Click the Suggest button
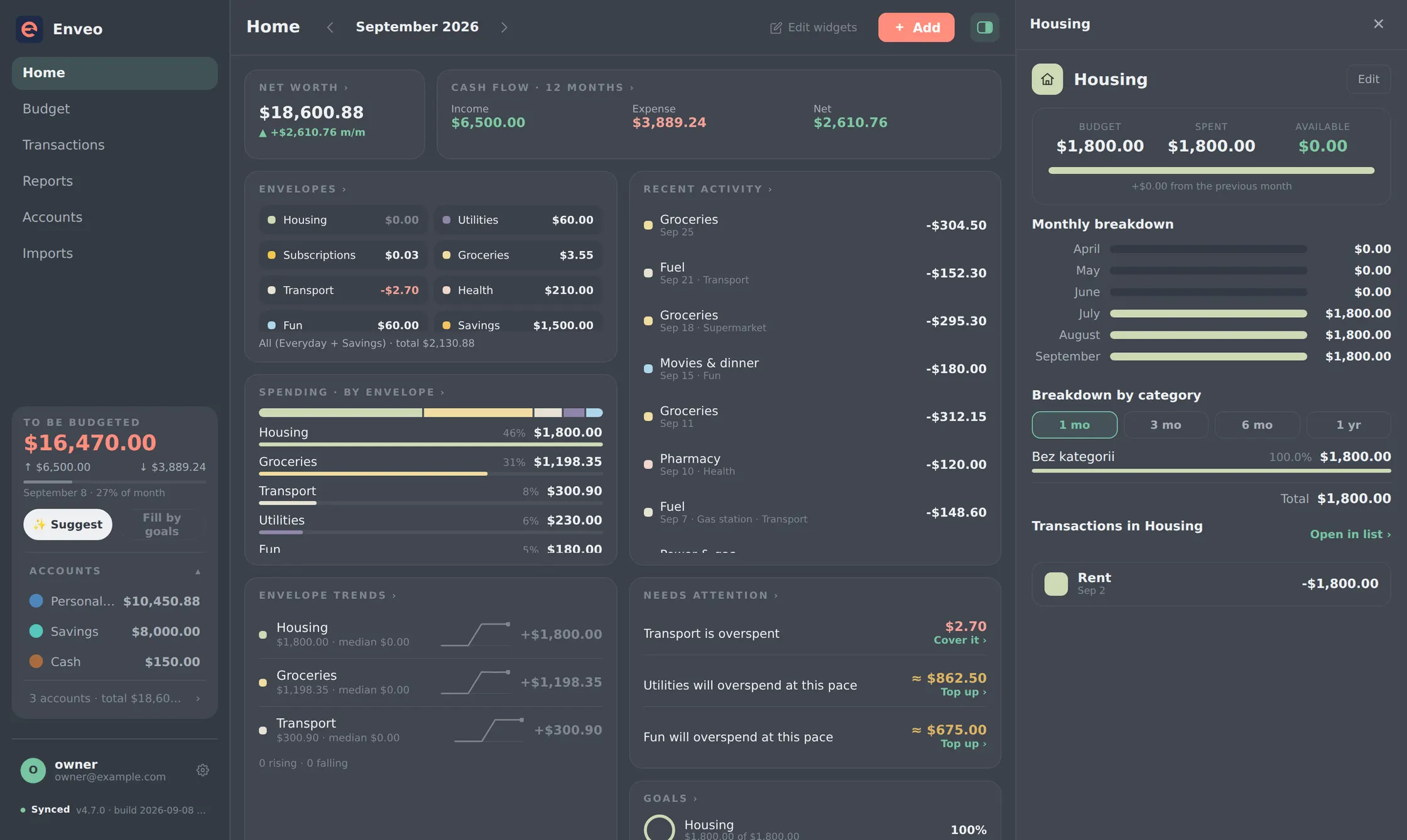1407x840 pixels. pos(68,524)
